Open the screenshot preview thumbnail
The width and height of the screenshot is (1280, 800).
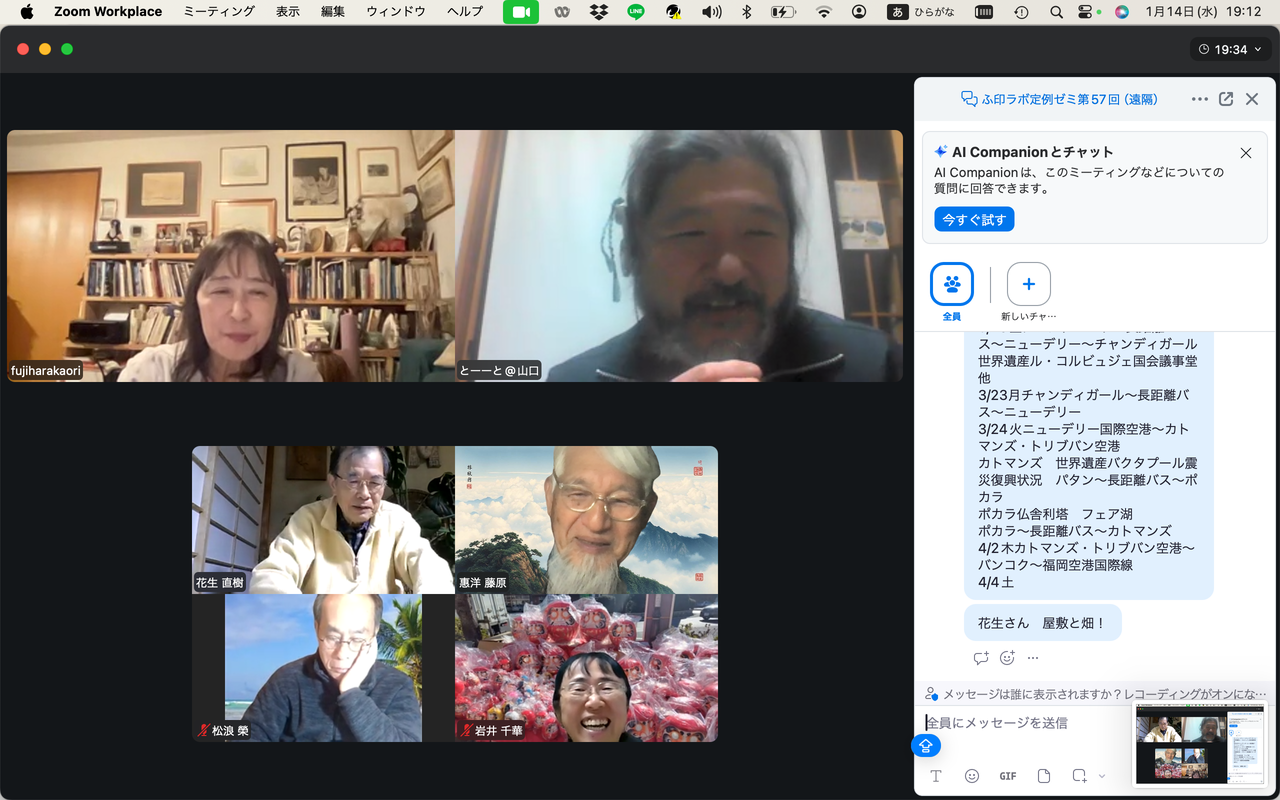pyautogui.click(x=1200, y=744)
